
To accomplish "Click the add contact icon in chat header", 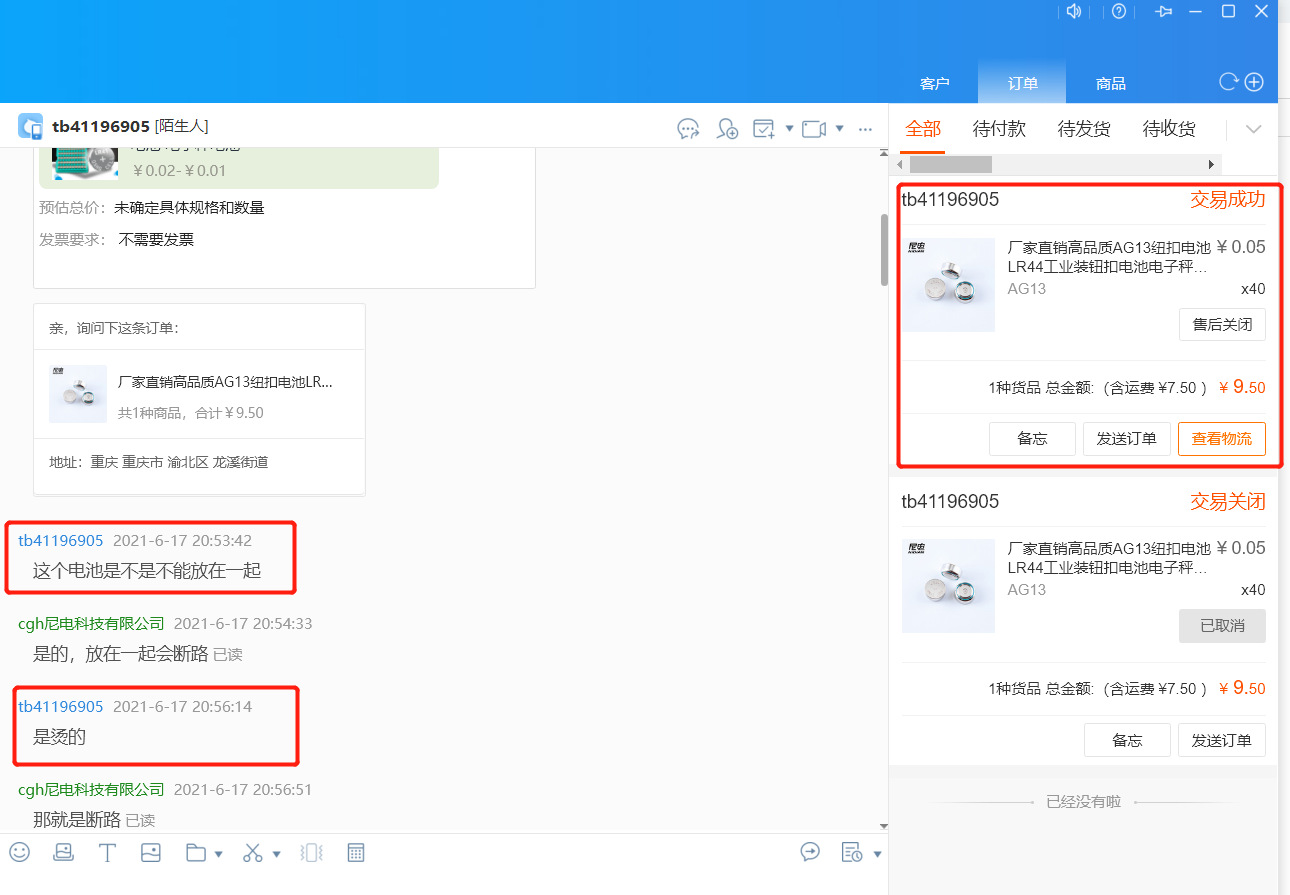I will point(727,128).
